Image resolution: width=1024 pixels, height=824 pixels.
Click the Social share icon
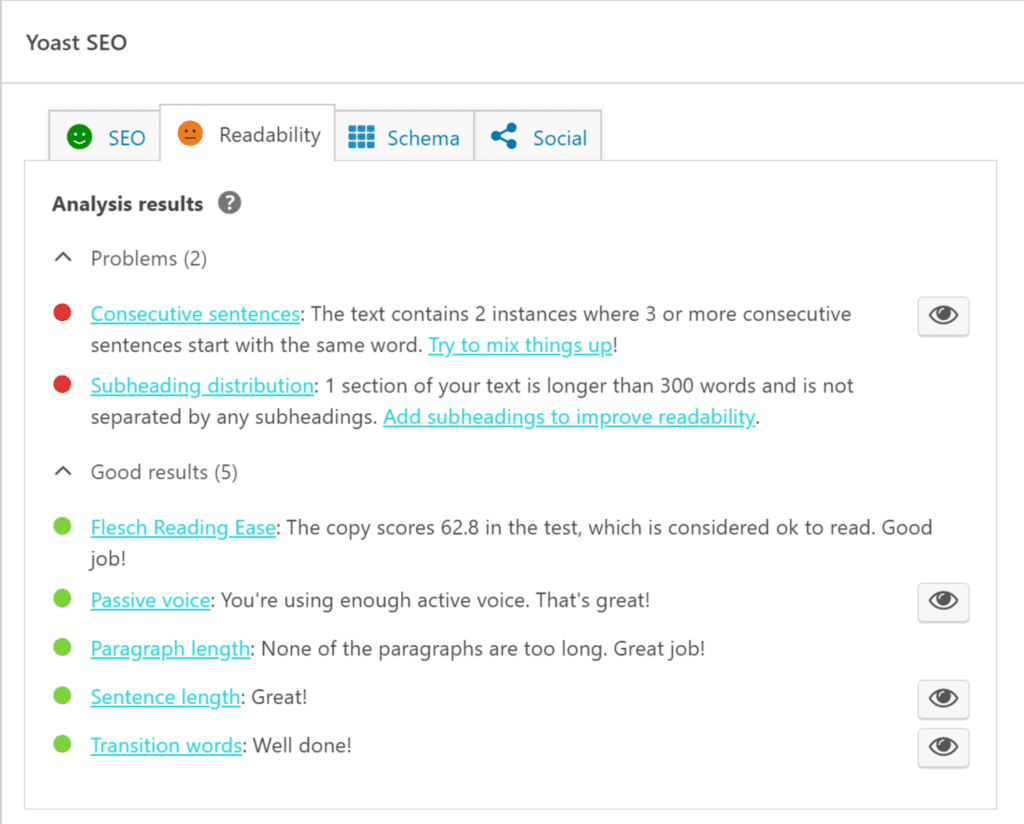click(x=505, y=137)
